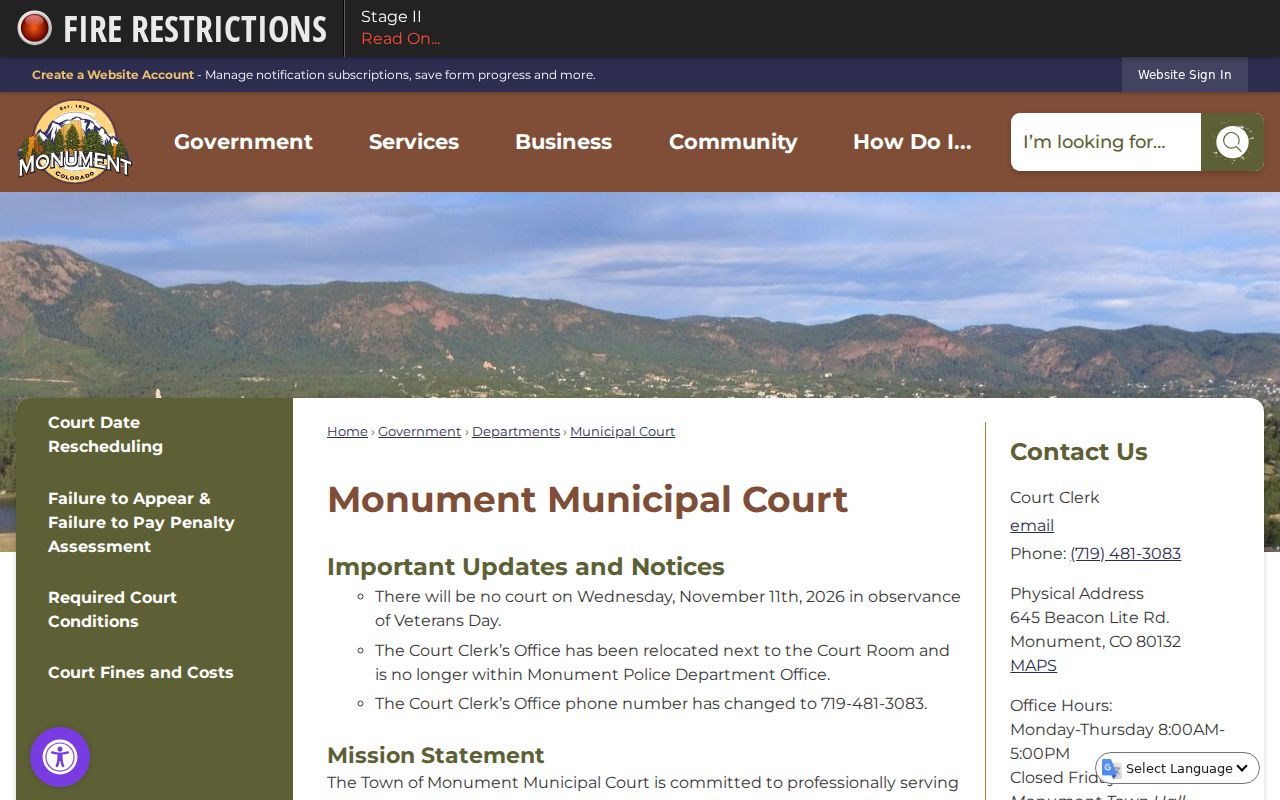Open the Business menu
Image resolution: width=1280 pixels, height=800 pixels.
coord(563,142)
